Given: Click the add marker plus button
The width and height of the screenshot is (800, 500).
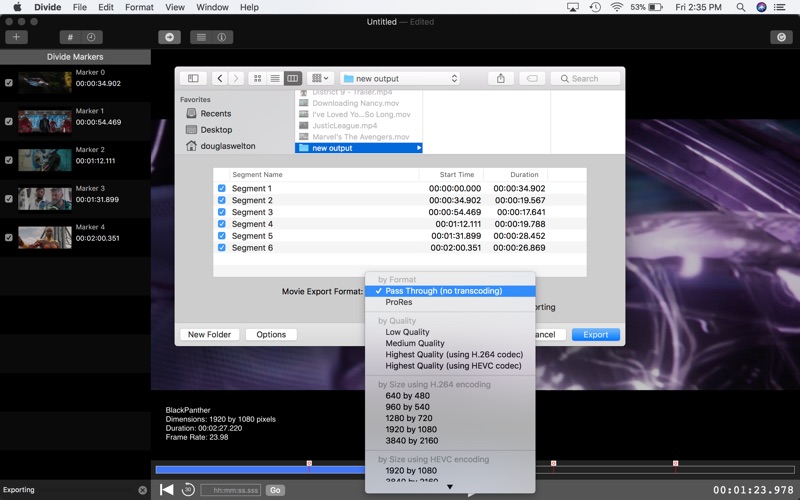Looking at the screenshot, I should (x=16, y=37).
